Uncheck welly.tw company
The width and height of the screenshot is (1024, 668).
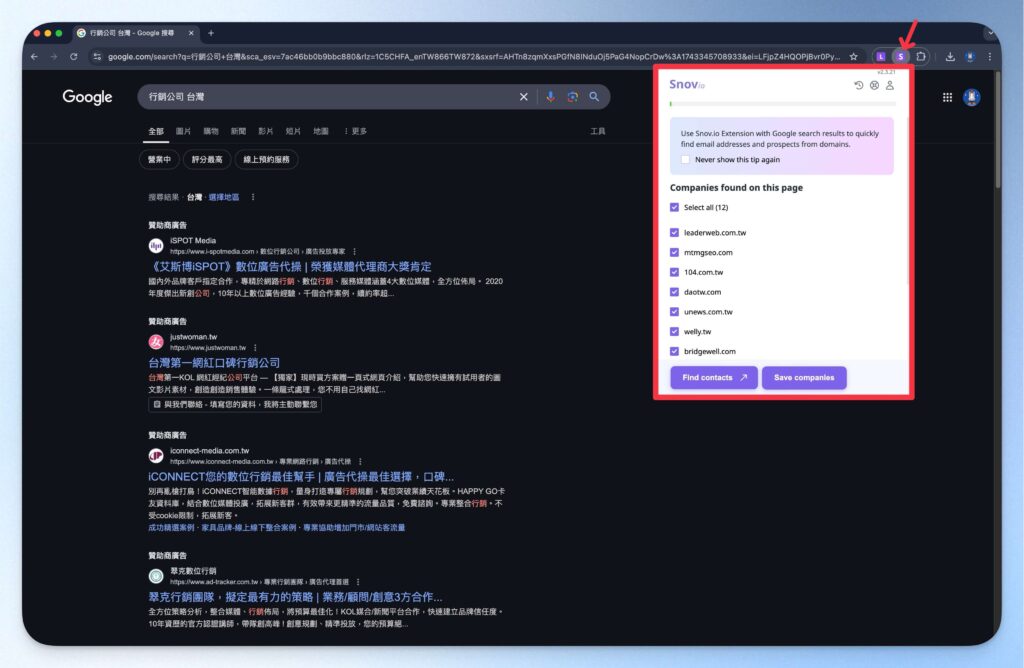coord(675,332)
